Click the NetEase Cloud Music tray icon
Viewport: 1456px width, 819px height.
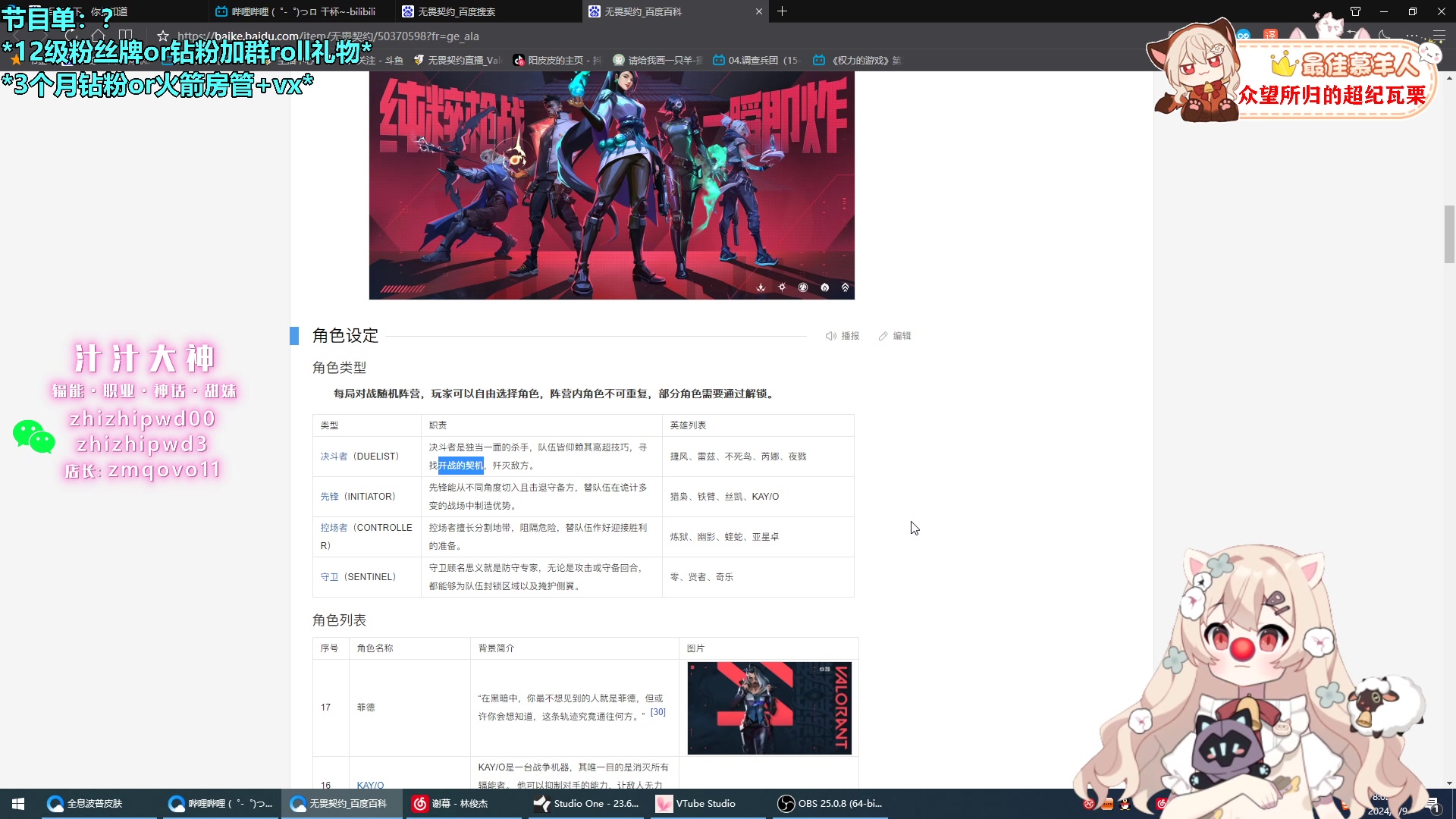1161,803
